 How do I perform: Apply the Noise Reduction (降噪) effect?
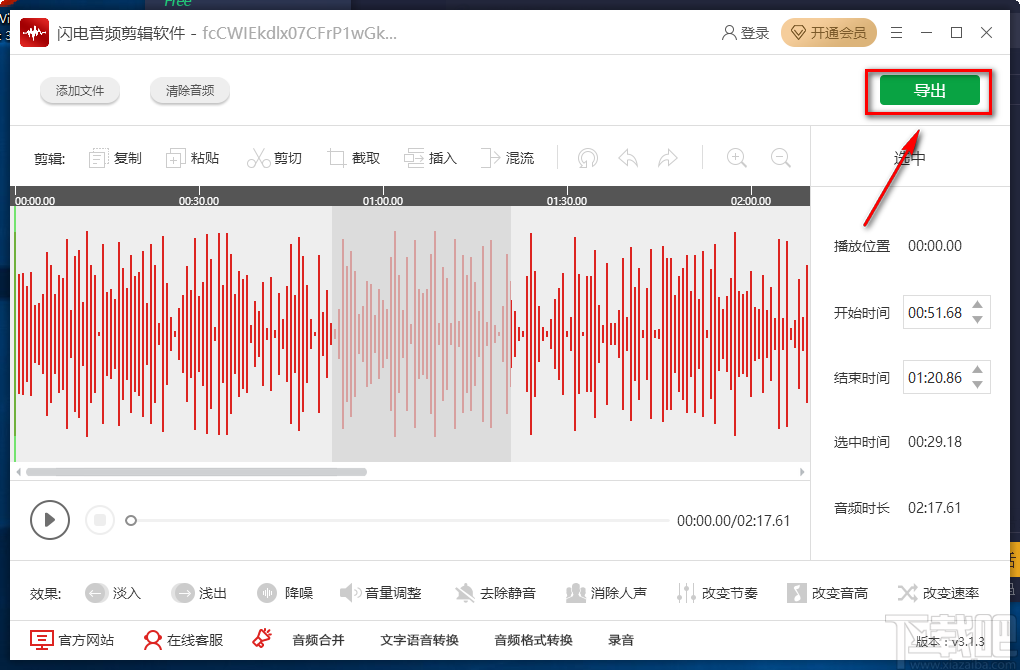pos(285,593)
